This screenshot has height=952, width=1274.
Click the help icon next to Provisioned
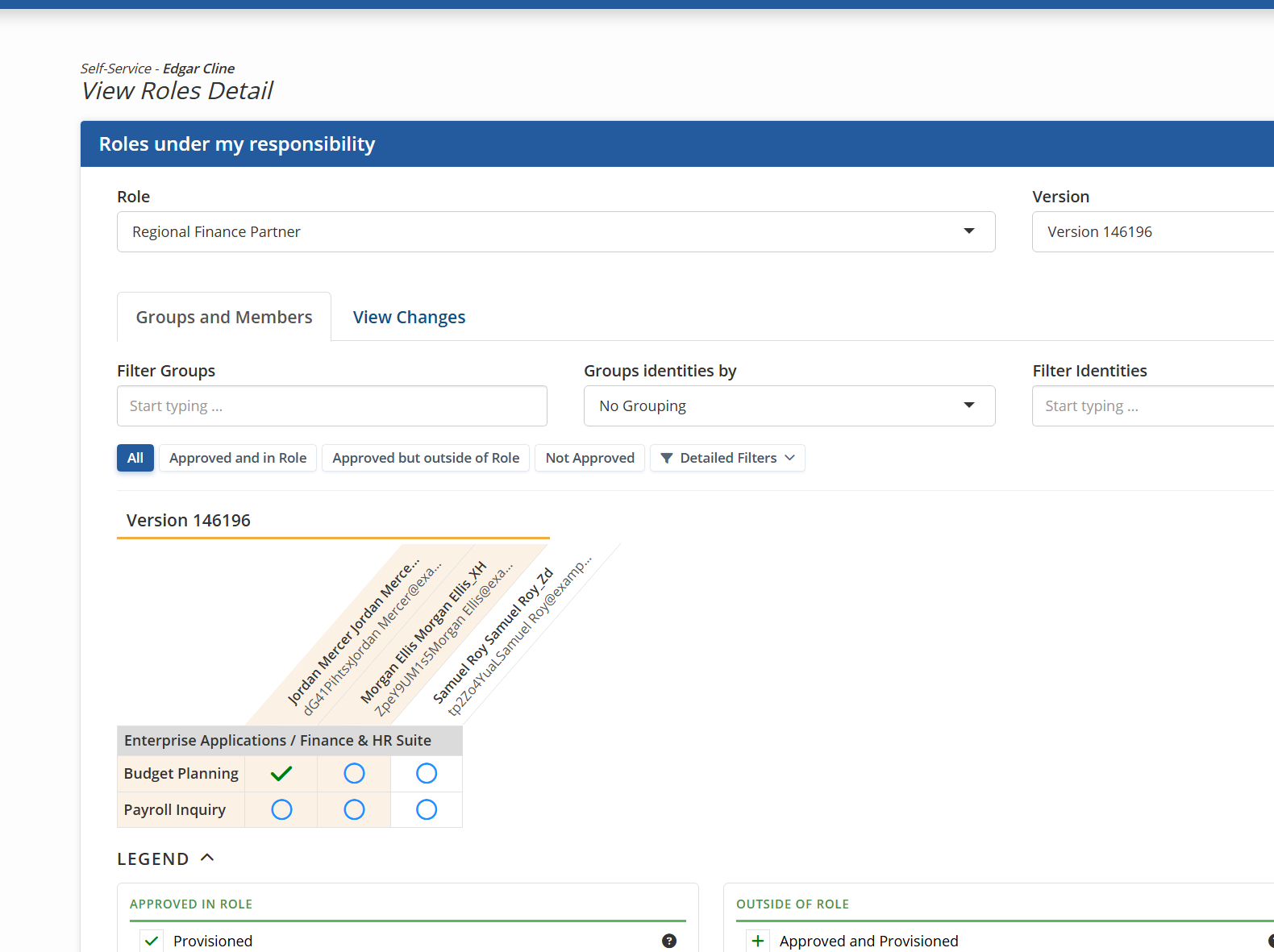click(x=669, y=941)
